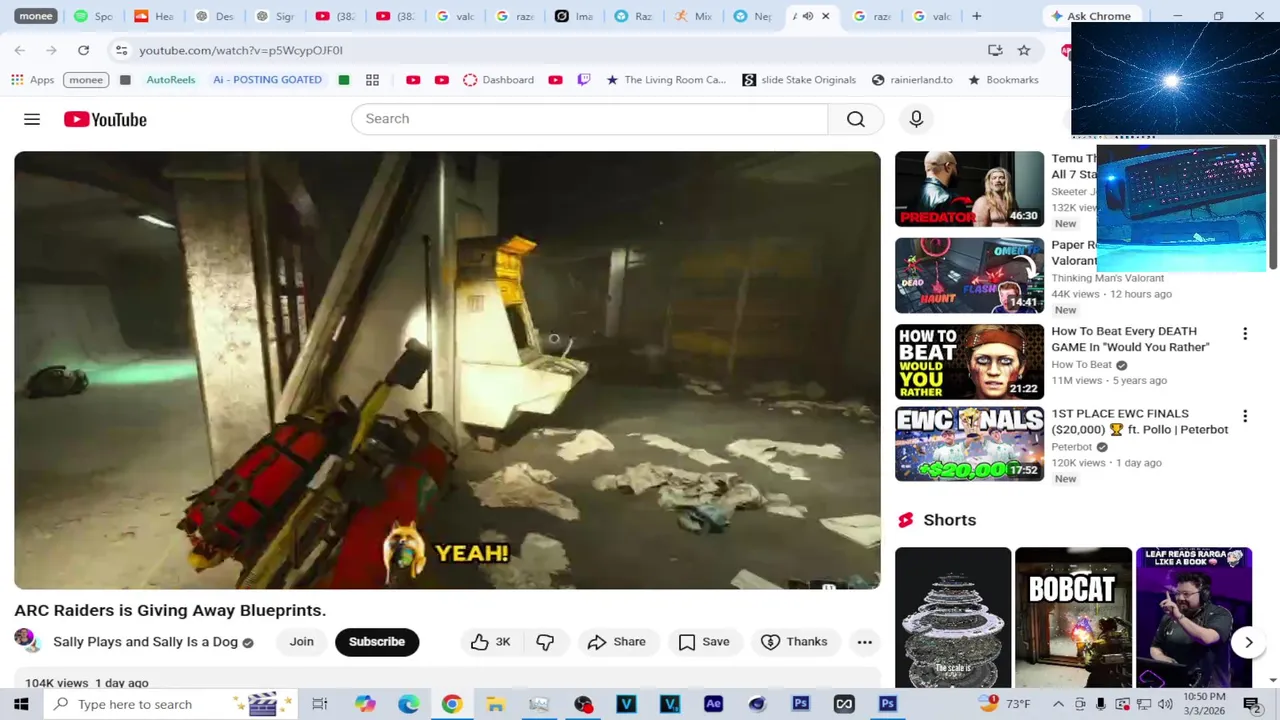Image resolution: width=1280 pixels, height=720 pixels.
Task: Switch to the 'Ima' tab
Action: [x=573, y=16]
